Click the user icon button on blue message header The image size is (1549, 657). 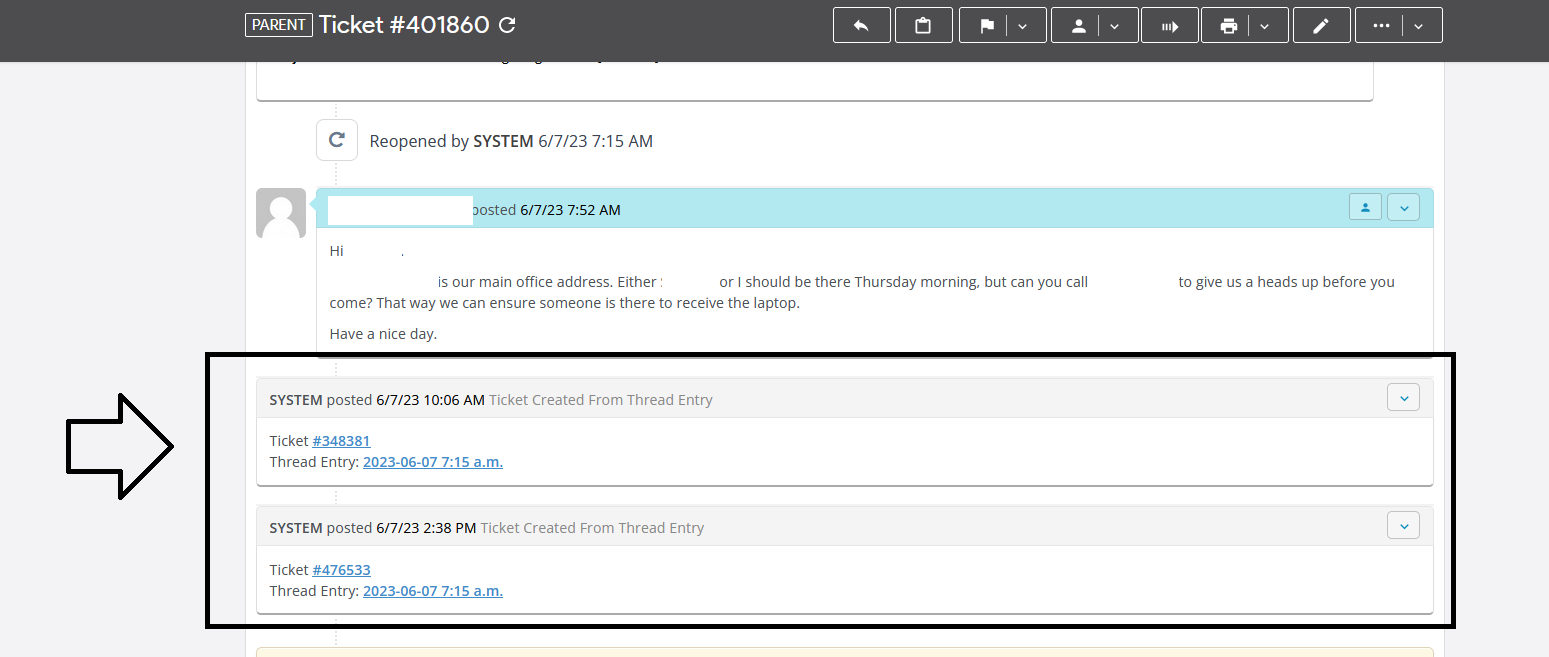(1365, 207)
